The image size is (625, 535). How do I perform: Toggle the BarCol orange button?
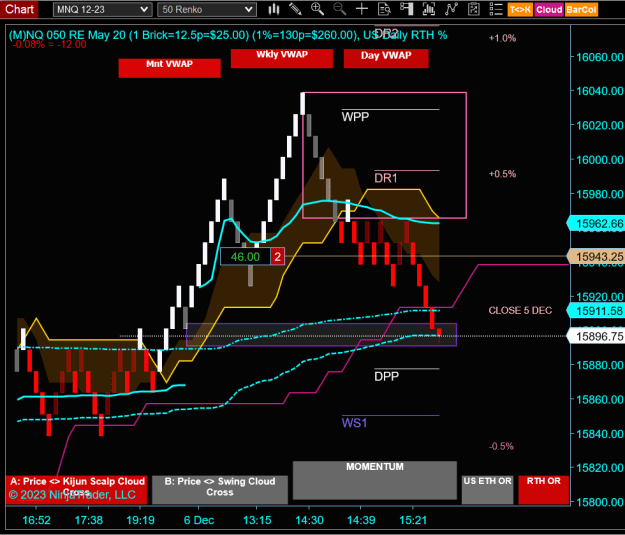581,10
